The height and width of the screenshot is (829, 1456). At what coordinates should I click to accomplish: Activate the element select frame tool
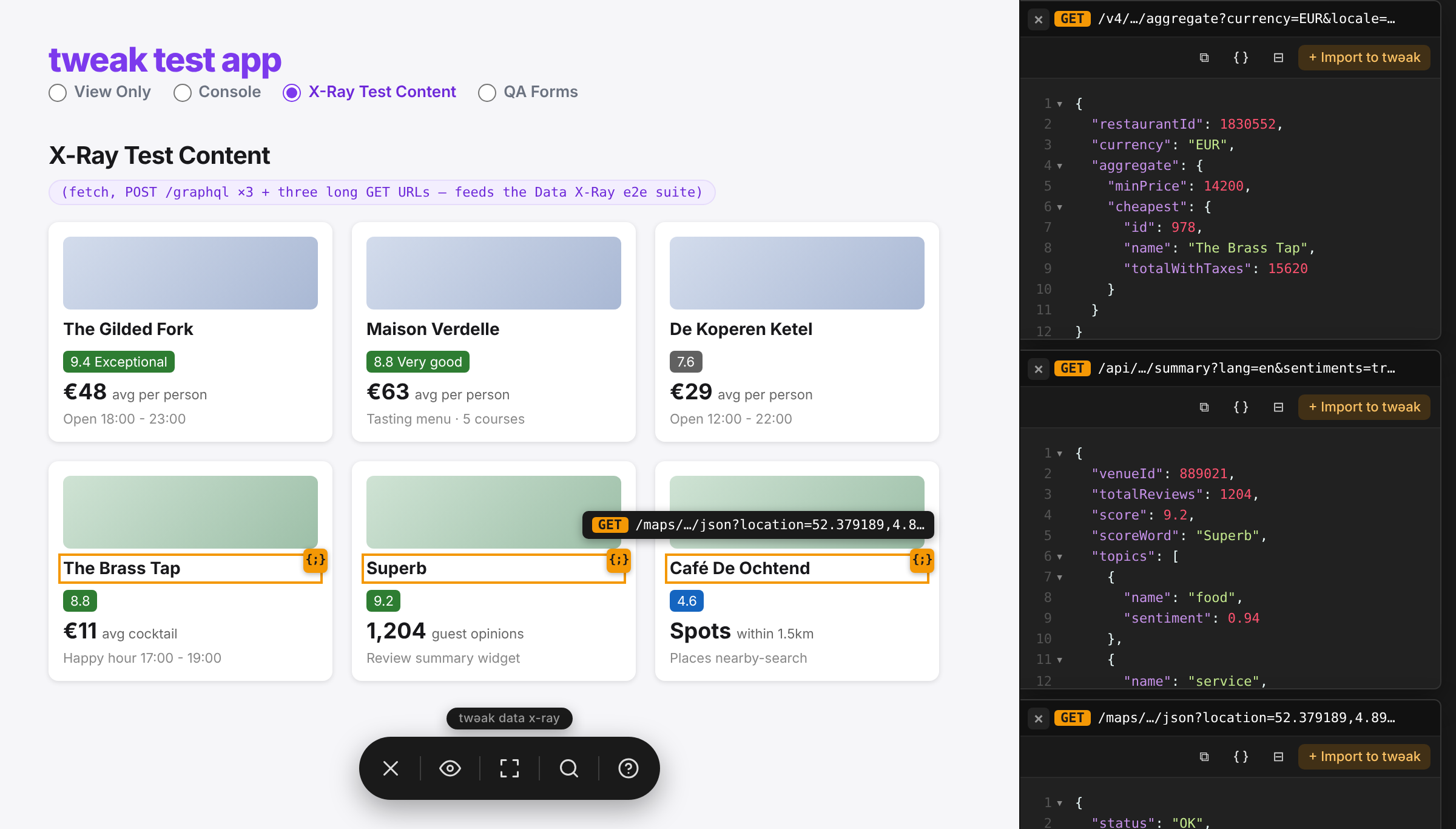510,768
